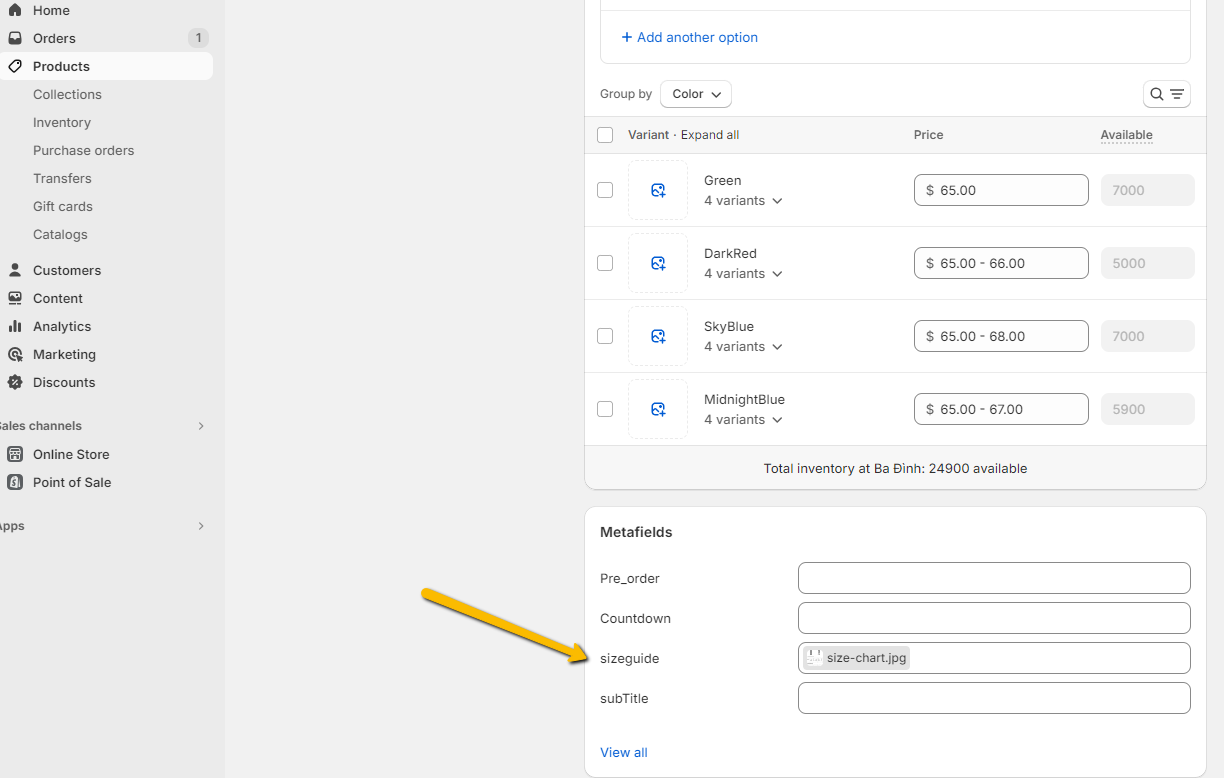Click the add image icon for MidnightBlue variant

[658, 409]
